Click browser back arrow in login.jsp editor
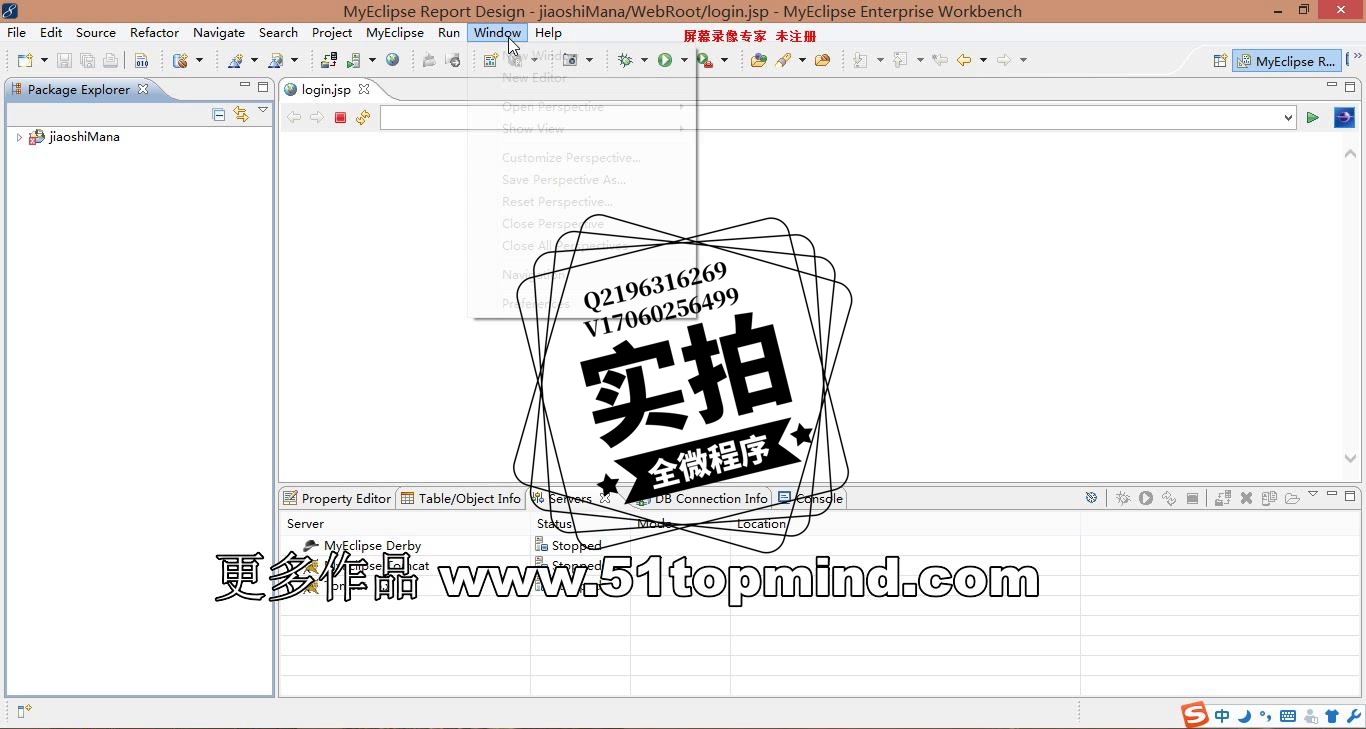This screenshot has width=1366, height=729. pos(294,118)
